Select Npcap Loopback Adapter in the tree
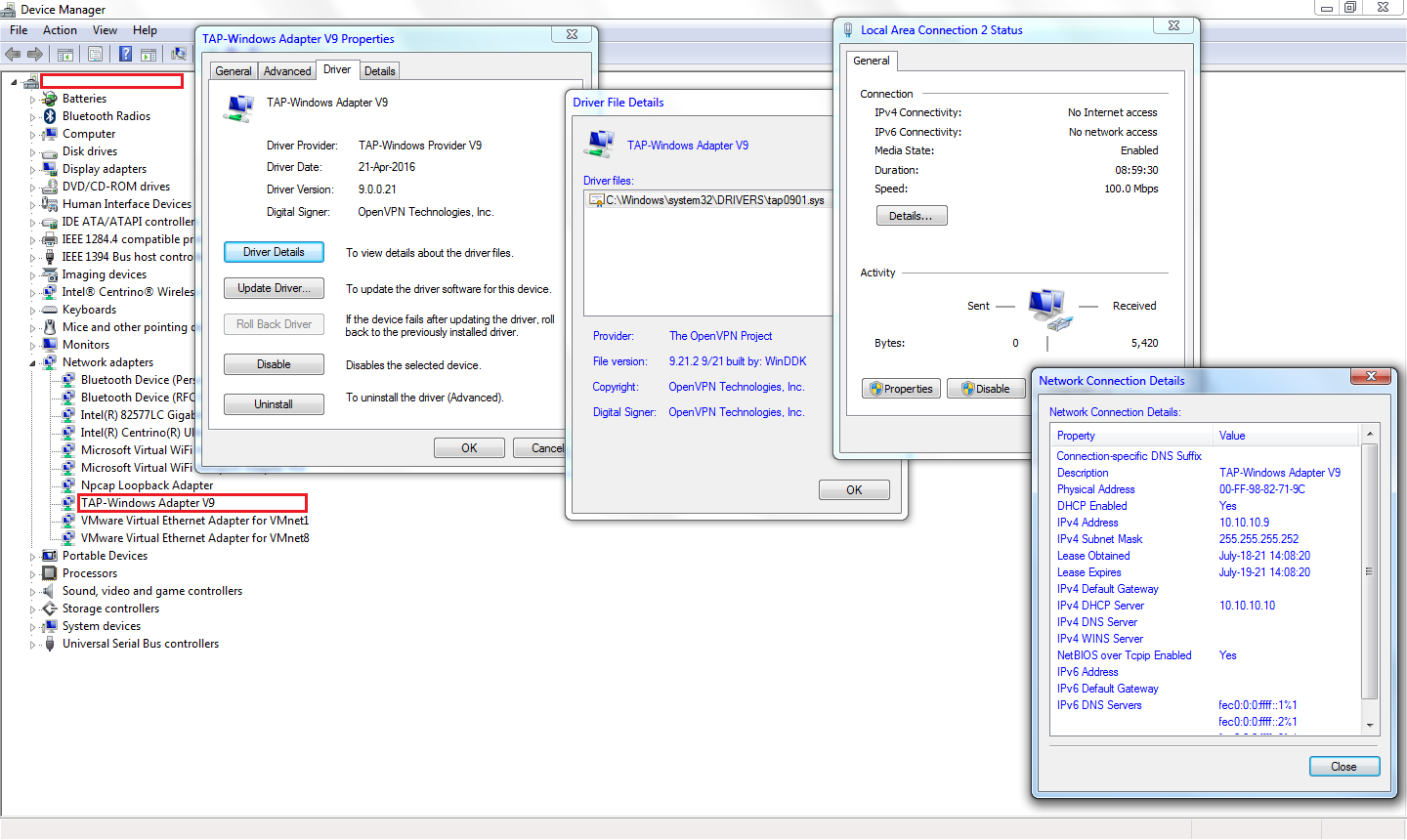Viewport: 1407px width, 840px height. coord(147,485)
